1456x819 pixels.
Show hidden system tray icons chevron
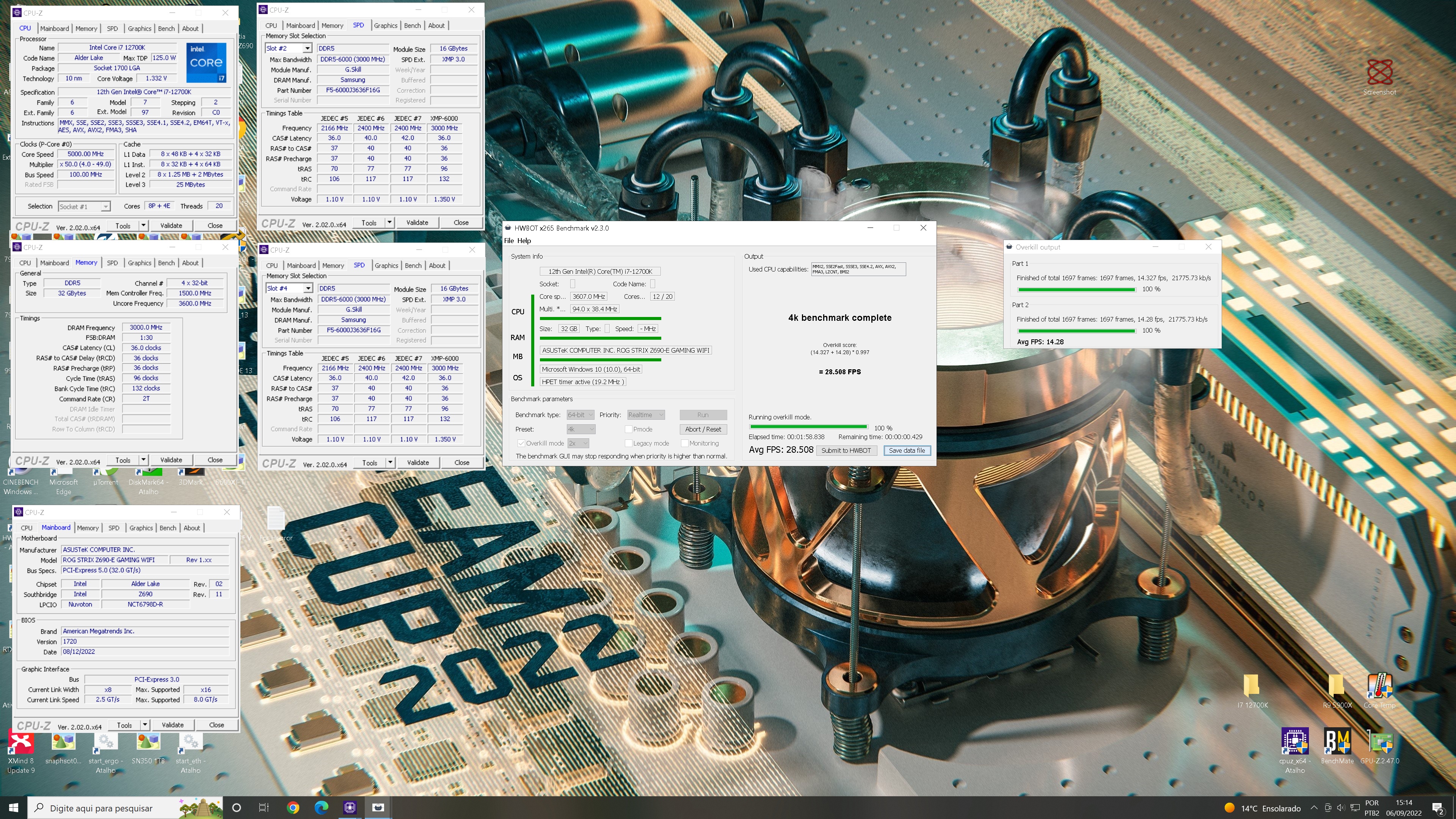click(x=1313, y=808)
